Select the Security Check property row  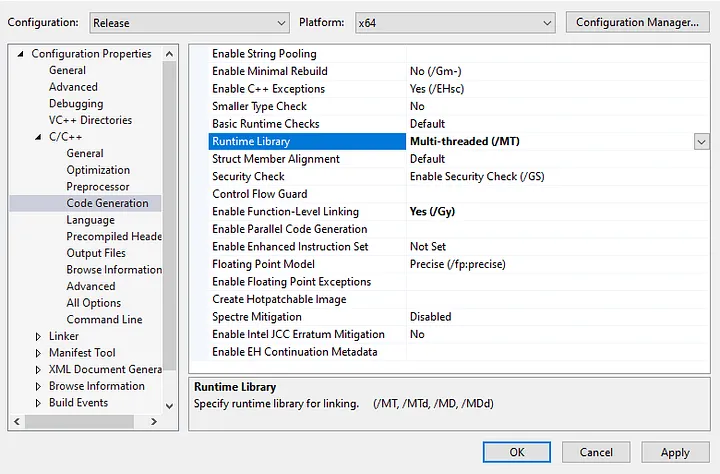(248, 177)
